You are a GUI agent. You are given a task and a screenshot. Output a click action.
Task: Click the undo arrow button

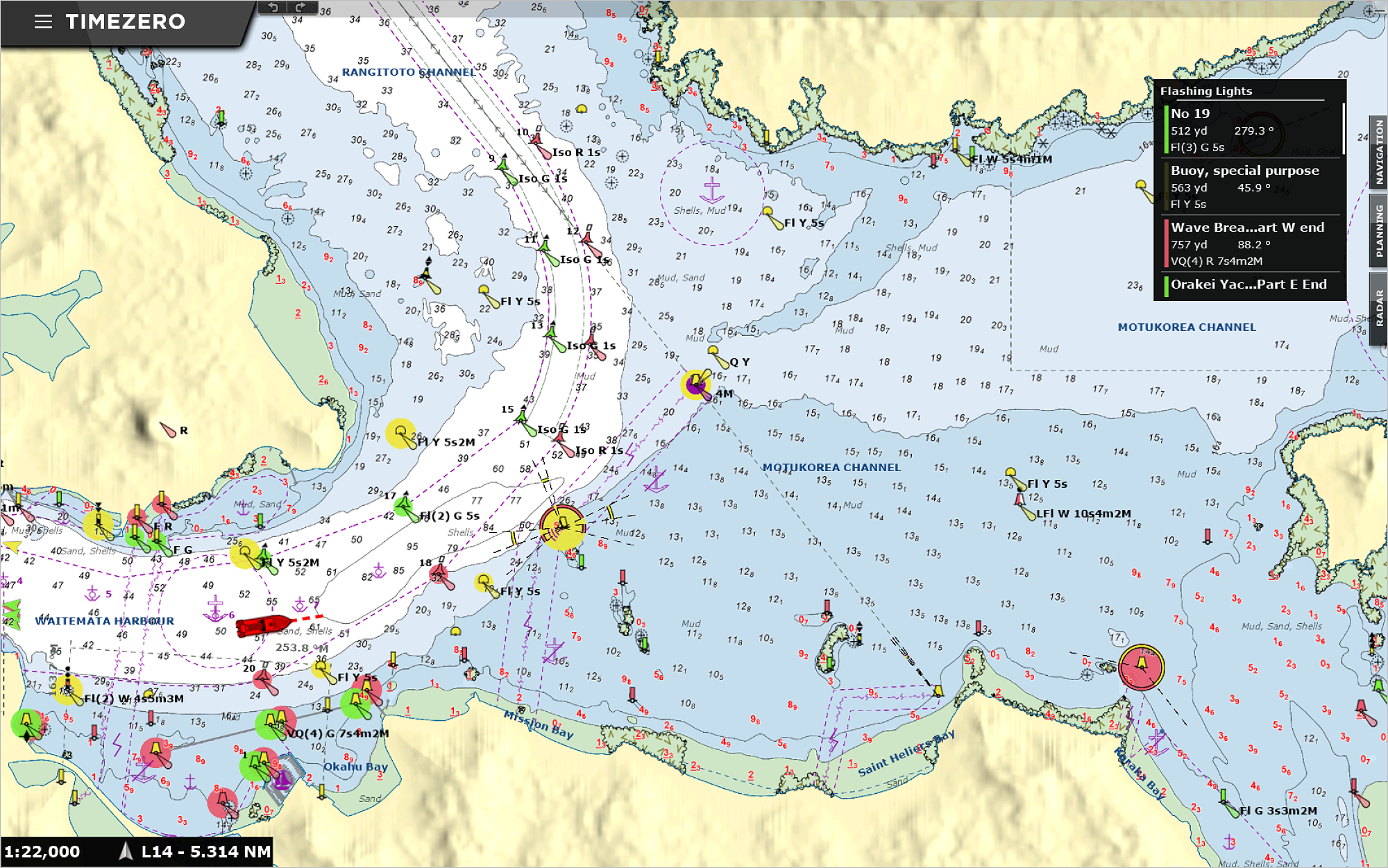pos(273,8)
